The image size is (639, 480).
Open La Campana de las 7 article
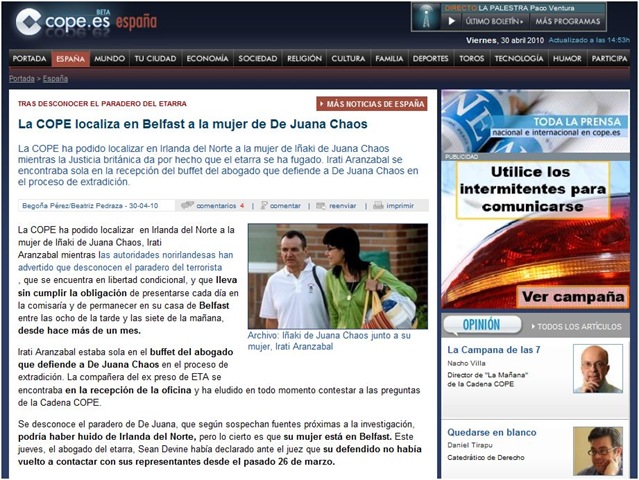tap(494, 350)
